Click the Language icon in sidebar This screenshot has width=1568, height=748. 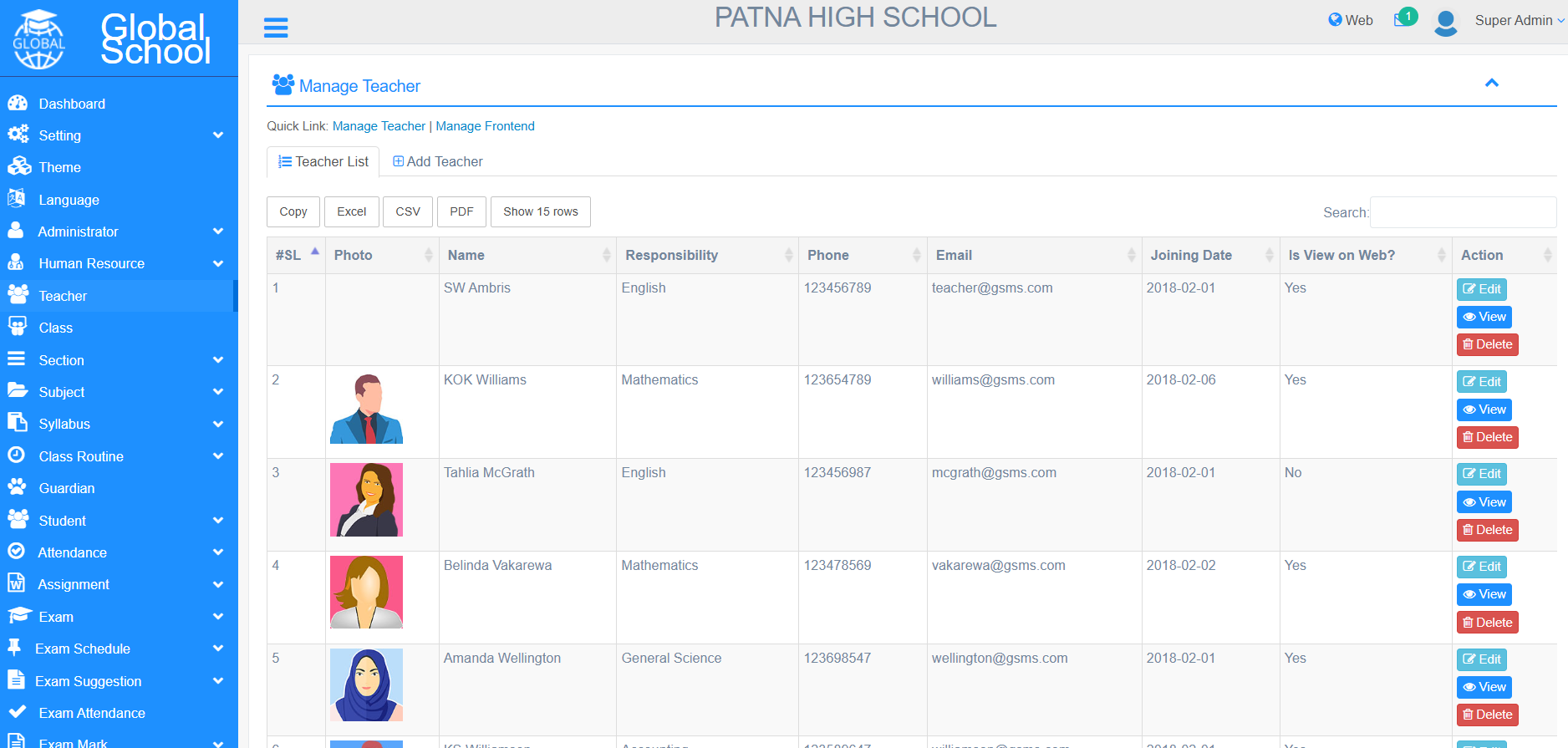(17, 199)
